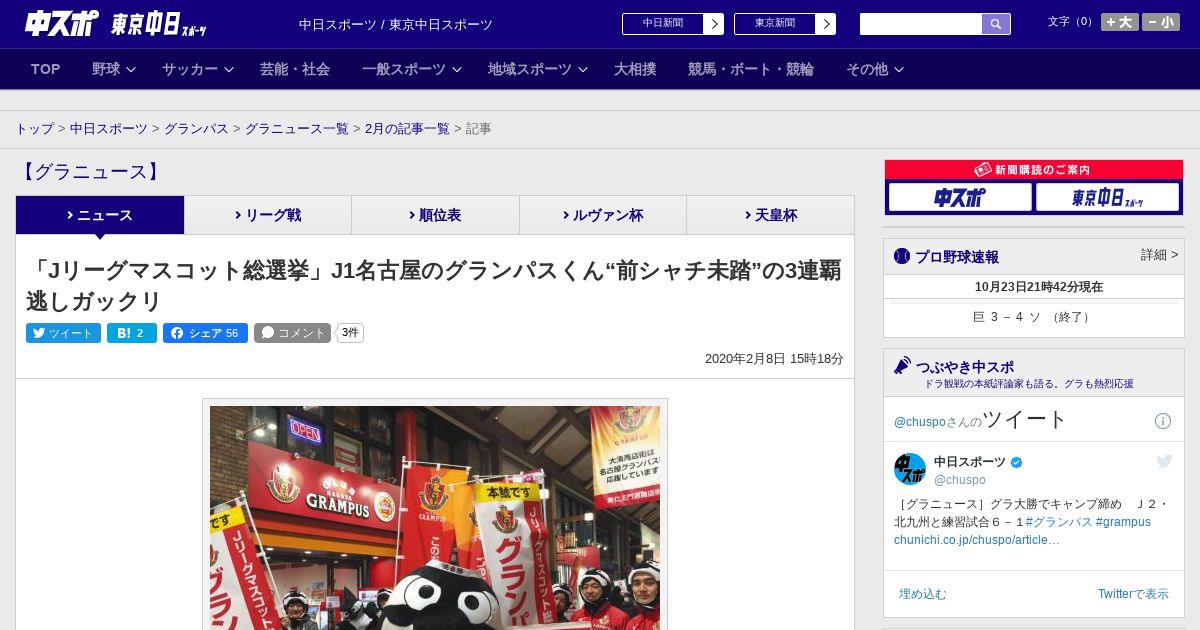Image resolution: width=1200 pixels, height=630 pixels.
Task: Click the Hatena B! bookmark button
Action: click(x=132, y=333)
